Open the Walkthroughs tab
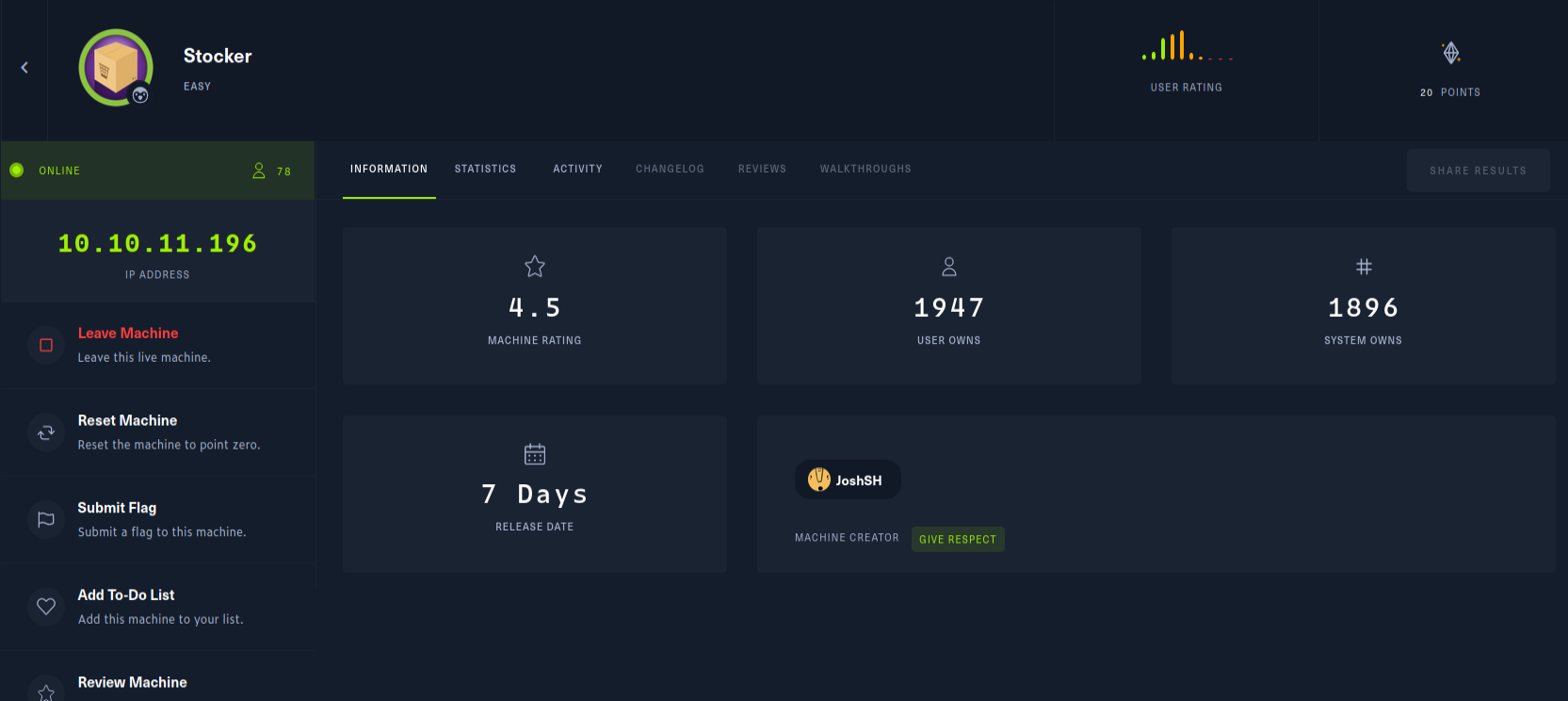Image resolution: width=1568 pixels, height=701 pixels. (865, 170)
